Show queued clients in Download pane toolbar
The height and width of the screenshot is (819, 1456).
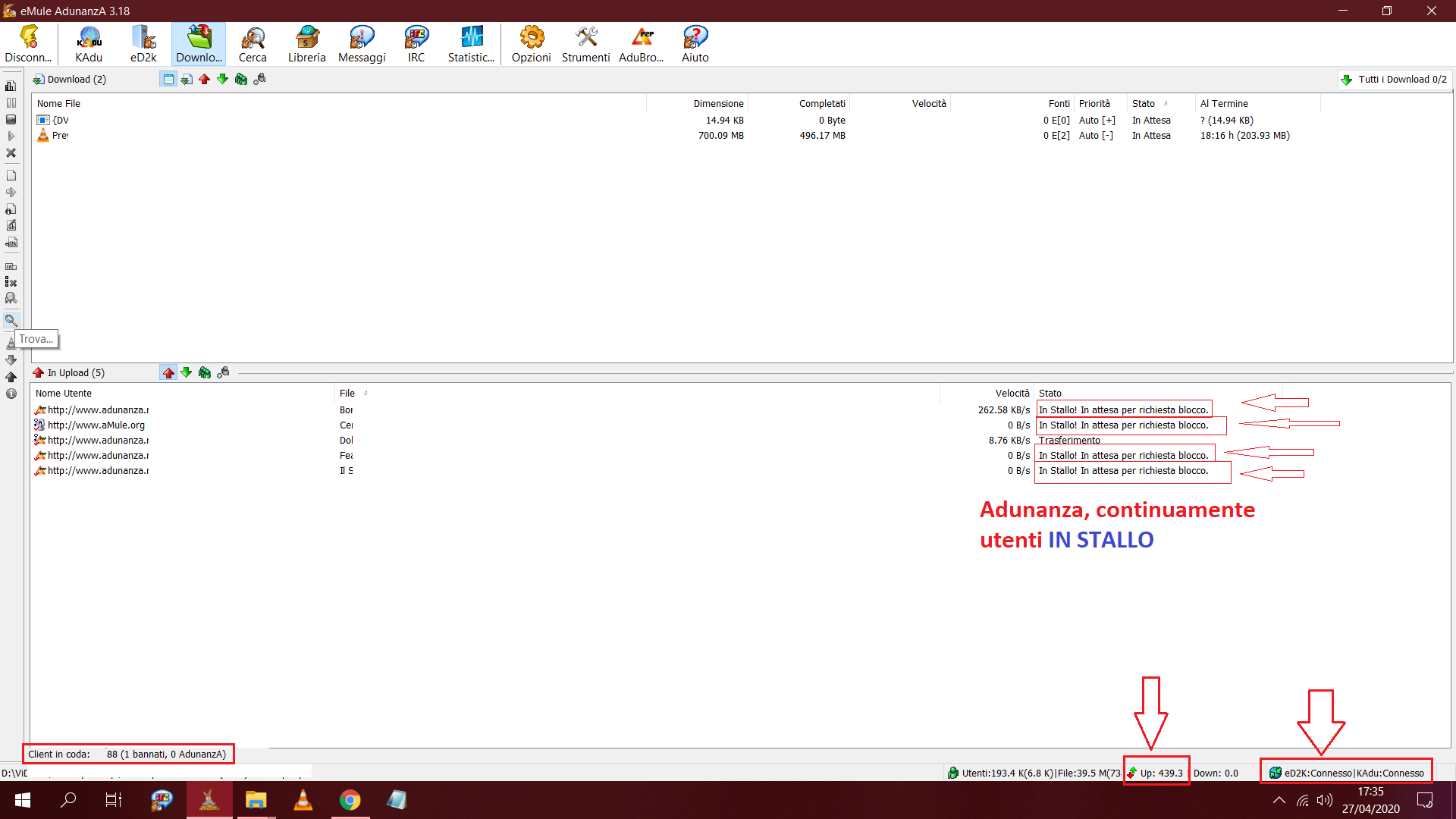pyautogui.click(x=241, y=79)
